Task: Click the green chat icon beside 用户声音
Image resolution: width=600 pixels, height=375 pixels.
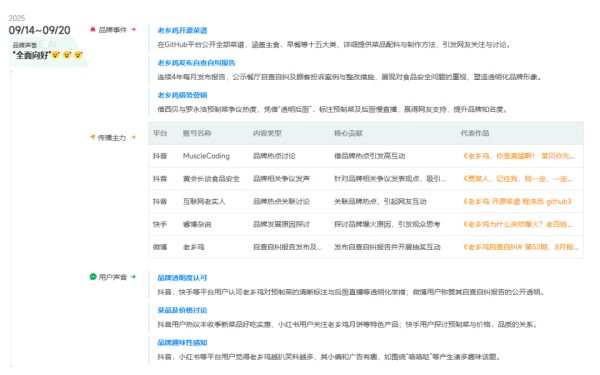Action: (93, 277)
